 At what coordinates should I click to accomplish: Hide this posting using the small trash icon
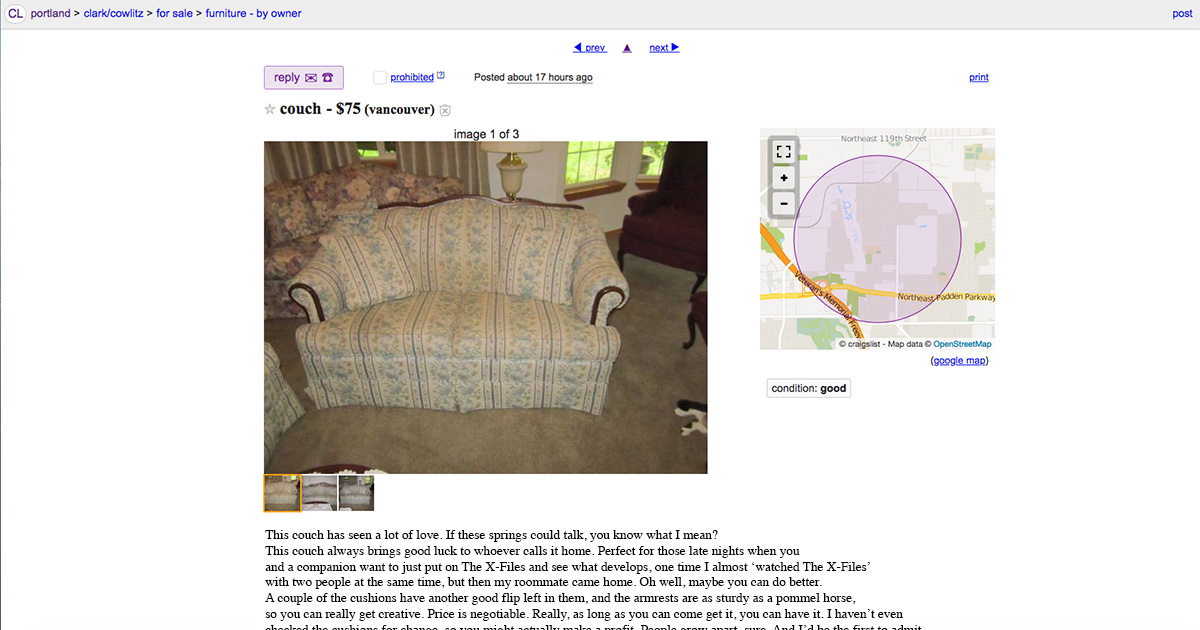pyautogui.click(x=445, y=110)
